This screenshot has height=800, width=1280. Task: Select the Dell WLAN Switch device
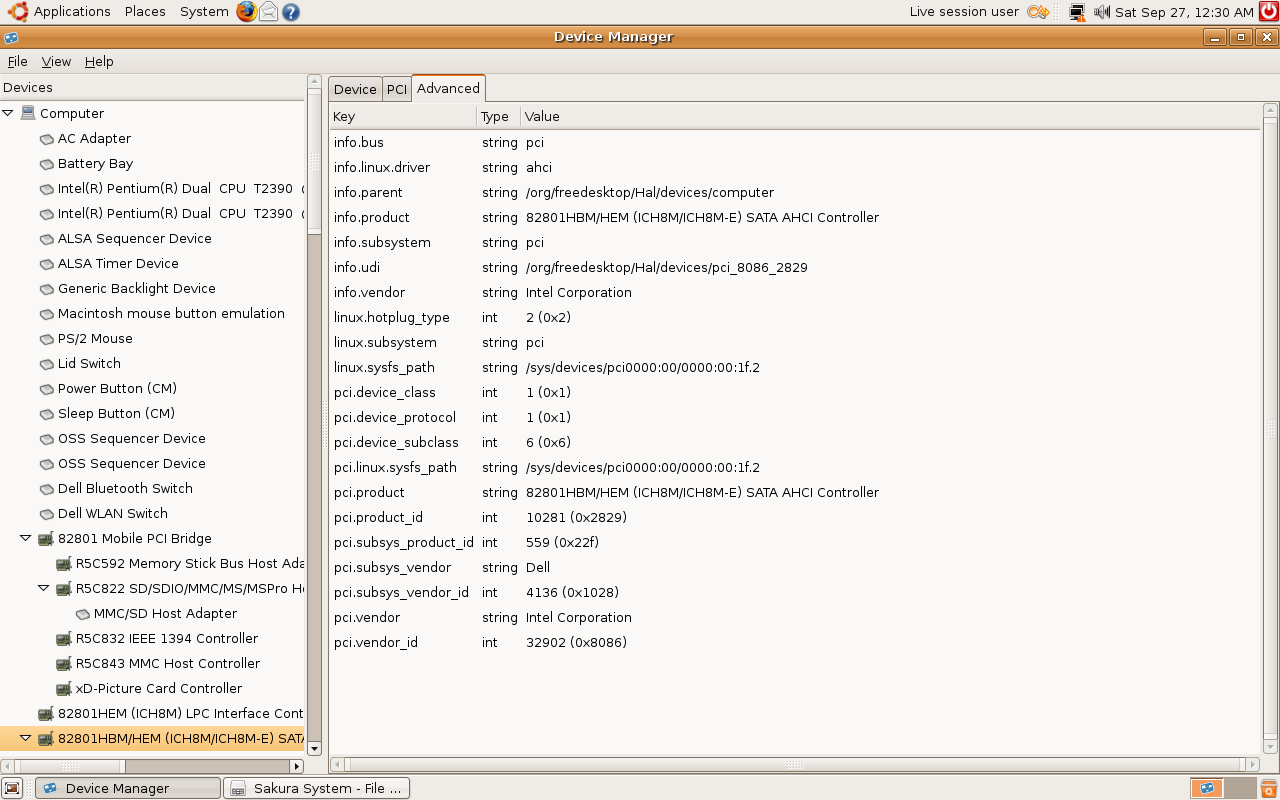112,514
